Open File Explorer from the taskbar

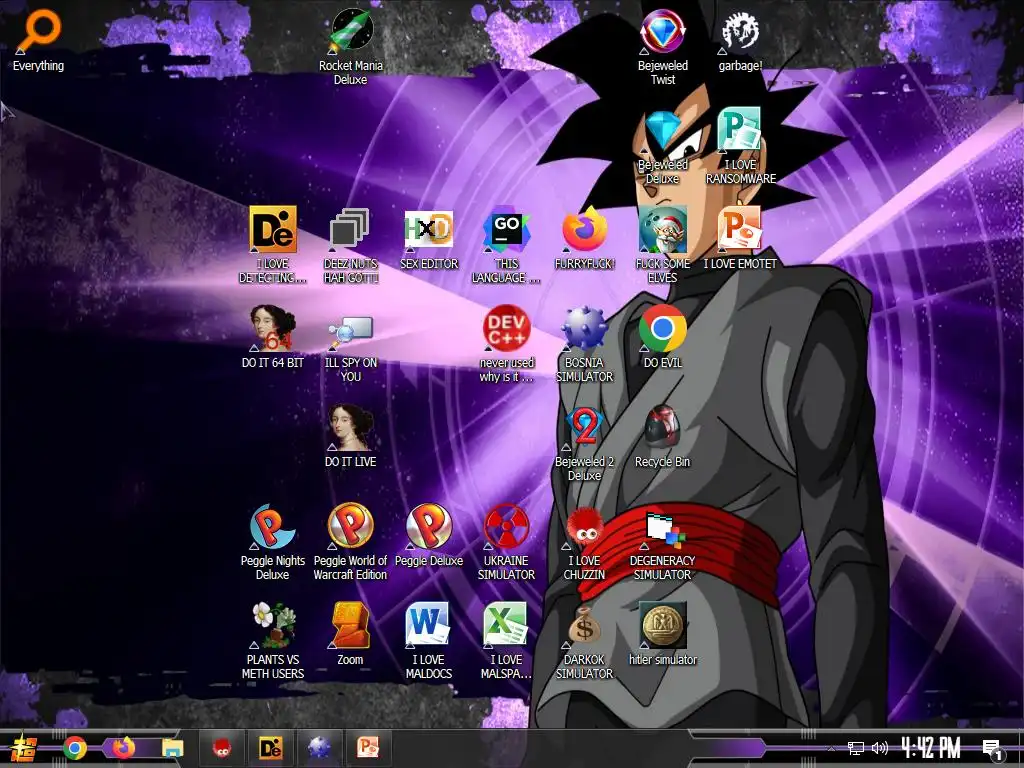[172, 748]
